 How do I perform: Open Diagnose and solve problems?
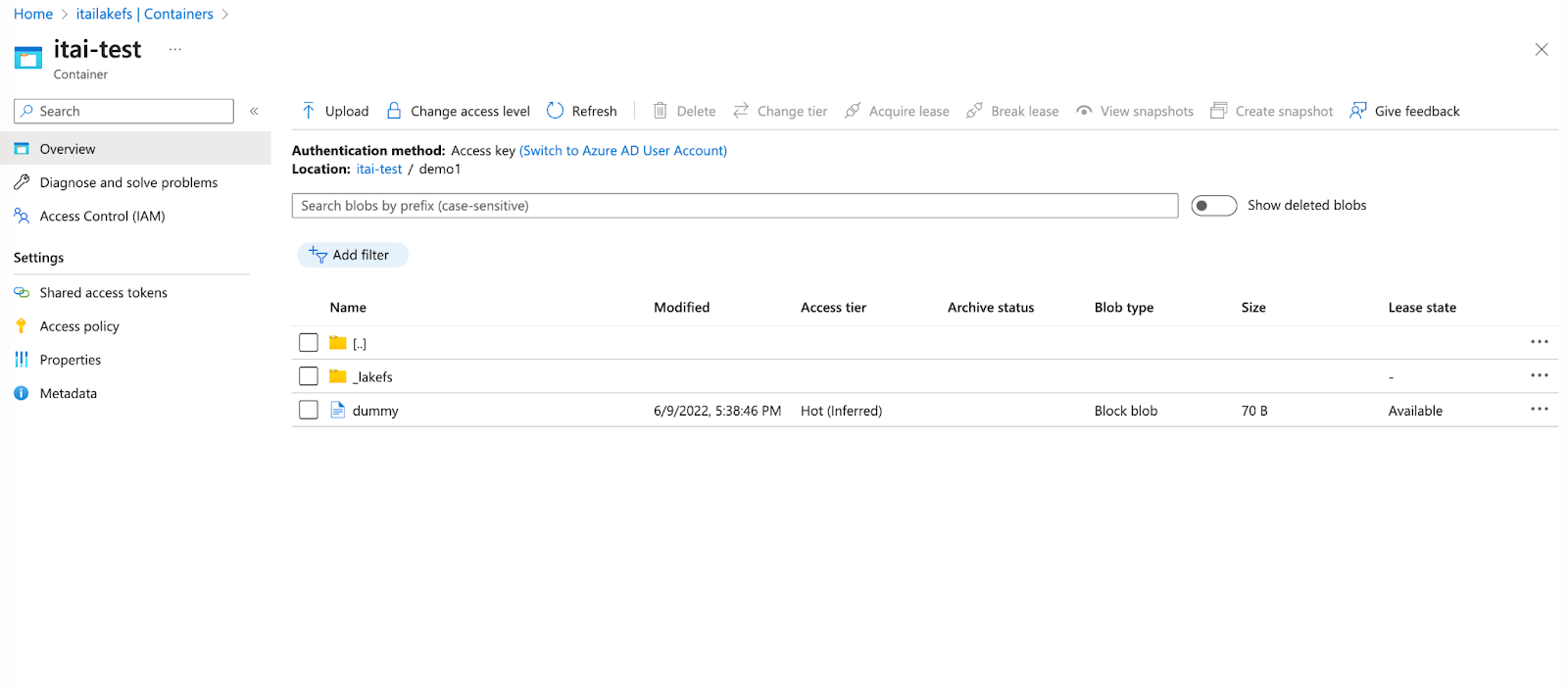coord(135,182)
